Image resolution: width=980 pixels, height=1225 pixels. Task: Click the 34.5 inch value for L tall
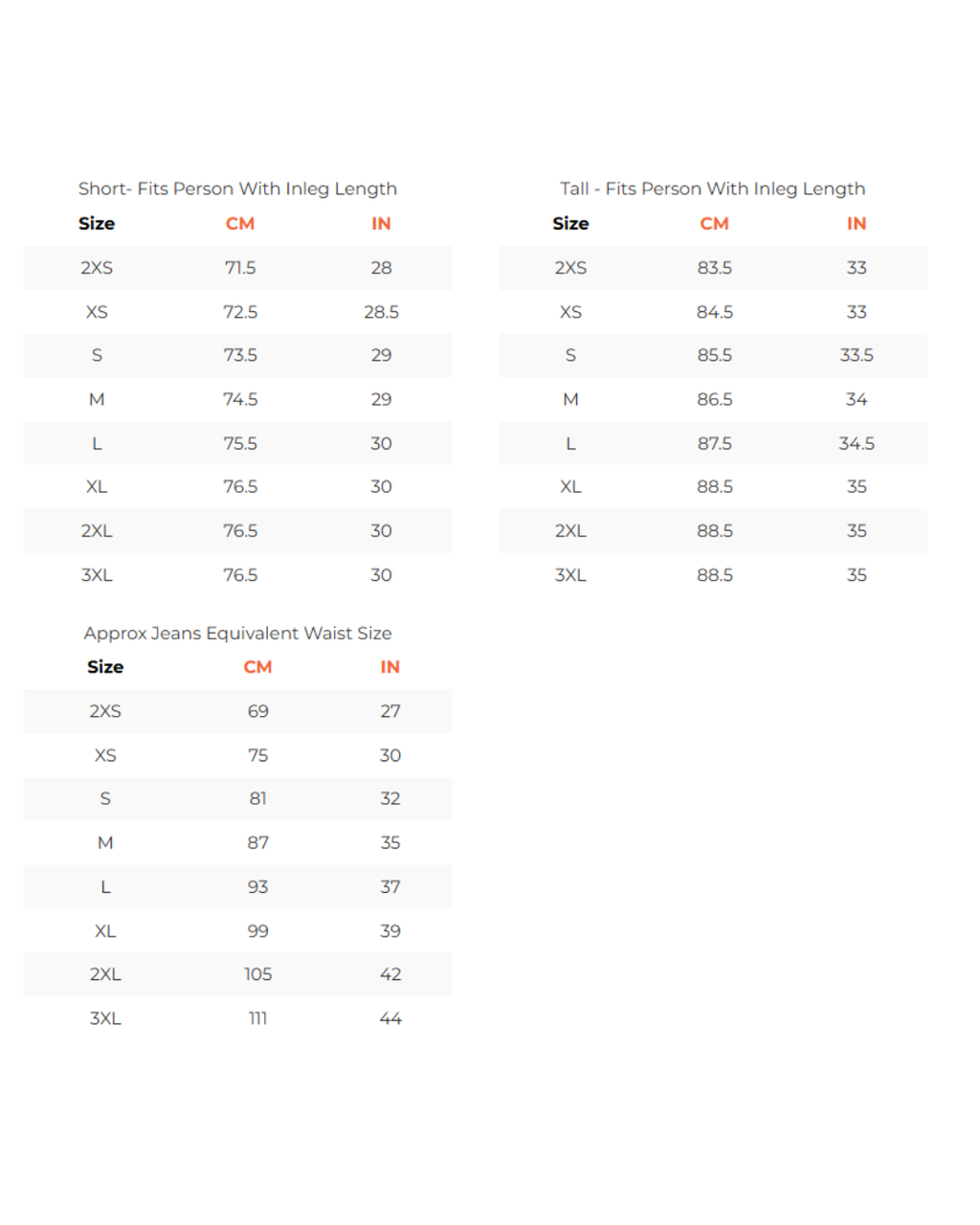point(857,443)
